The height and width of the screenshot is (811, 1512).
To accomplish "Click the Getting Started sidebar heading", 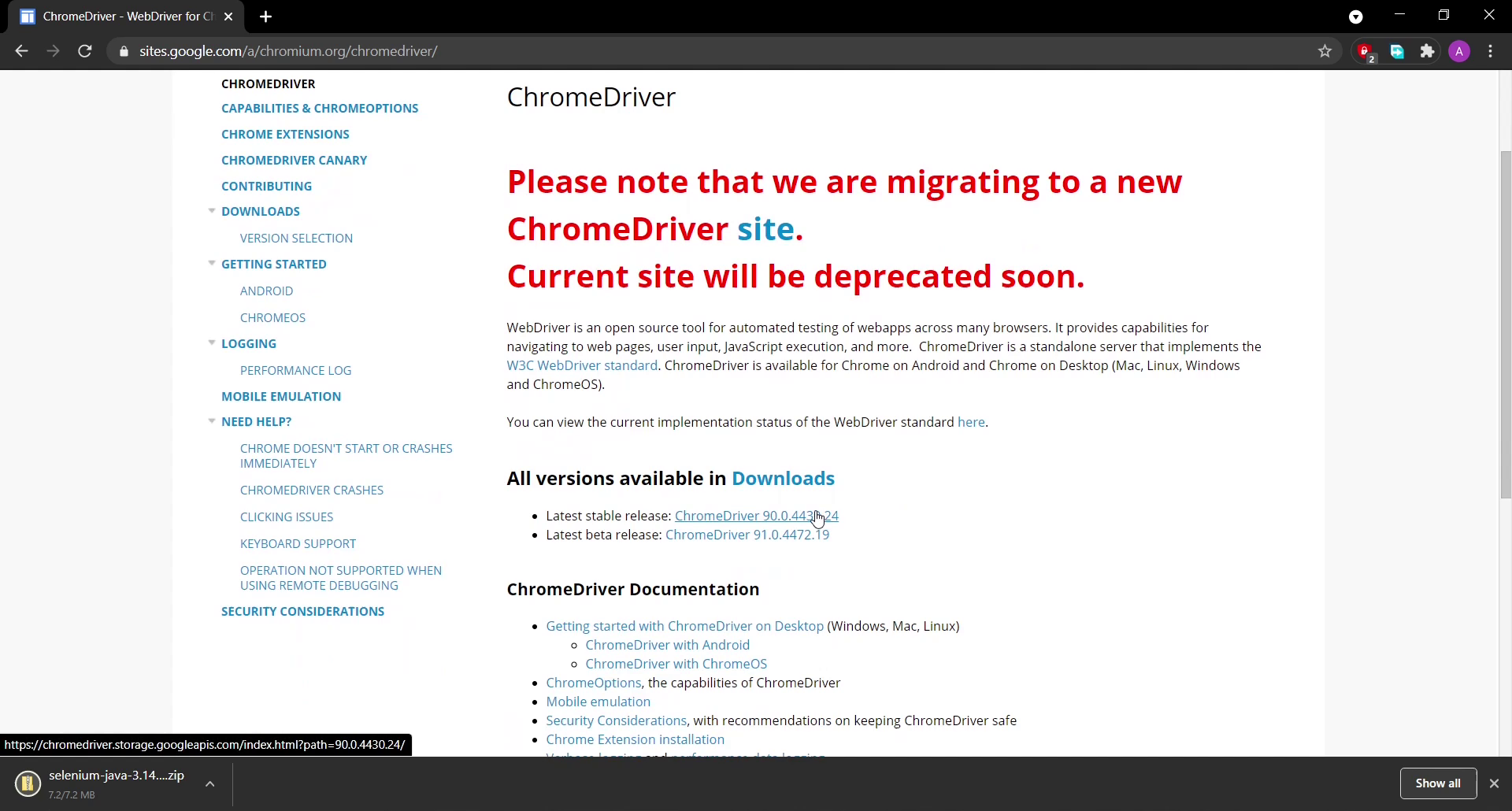I will (273, 265).
